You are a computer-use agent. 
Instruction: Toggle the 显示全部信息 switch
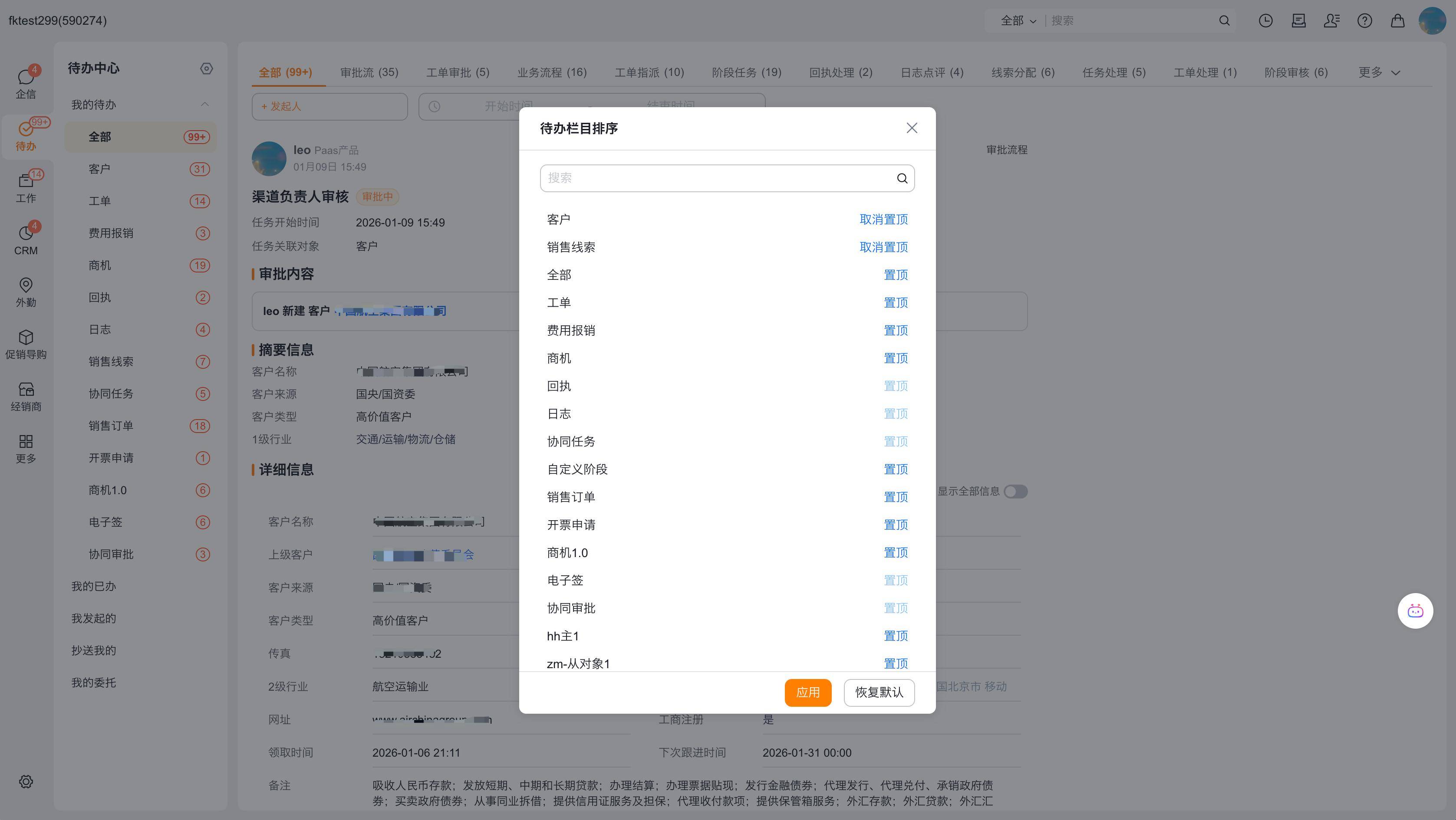1015,491
